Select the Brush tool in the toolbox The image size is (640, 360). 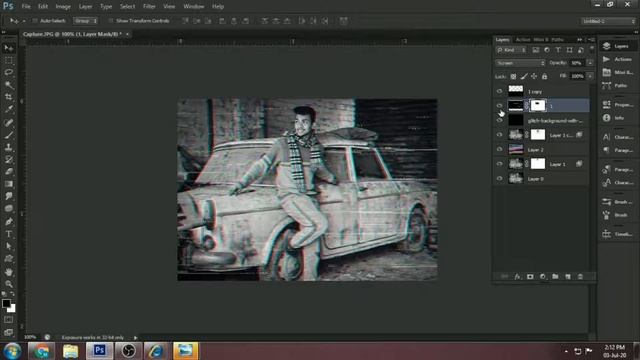coord(9,135)
